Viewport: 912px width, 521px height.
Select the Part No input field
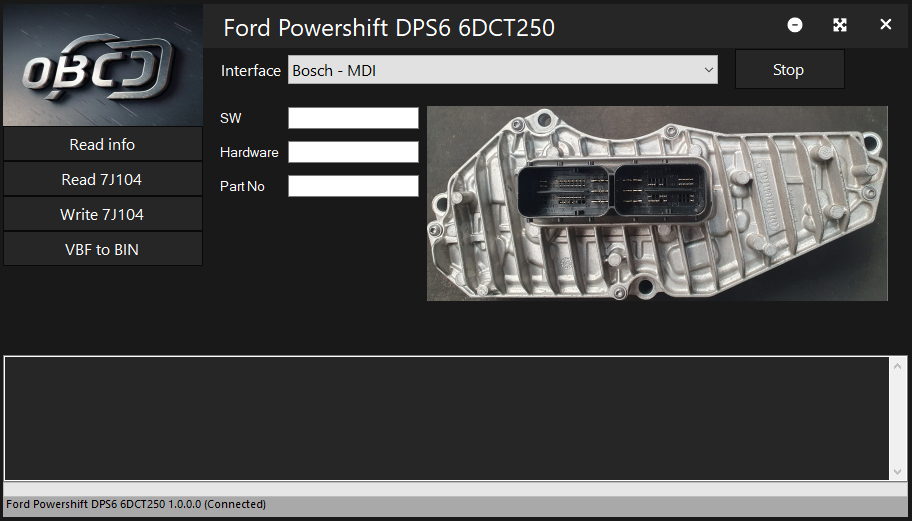pyautogui.click(x=353, y=186)
